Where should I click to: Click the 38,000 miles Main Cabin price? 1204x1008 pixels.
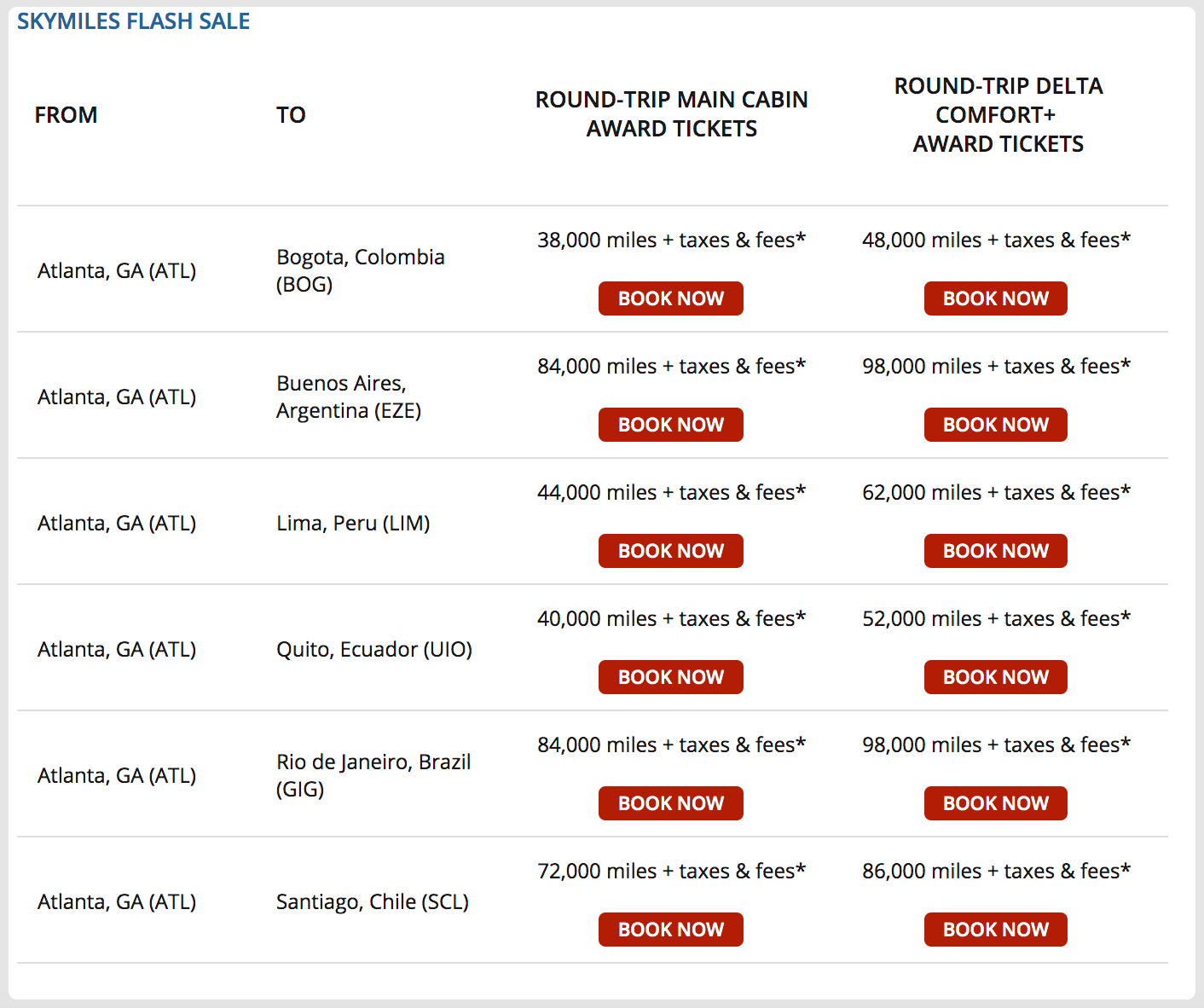pyautogui.click(x=671, y=240)
